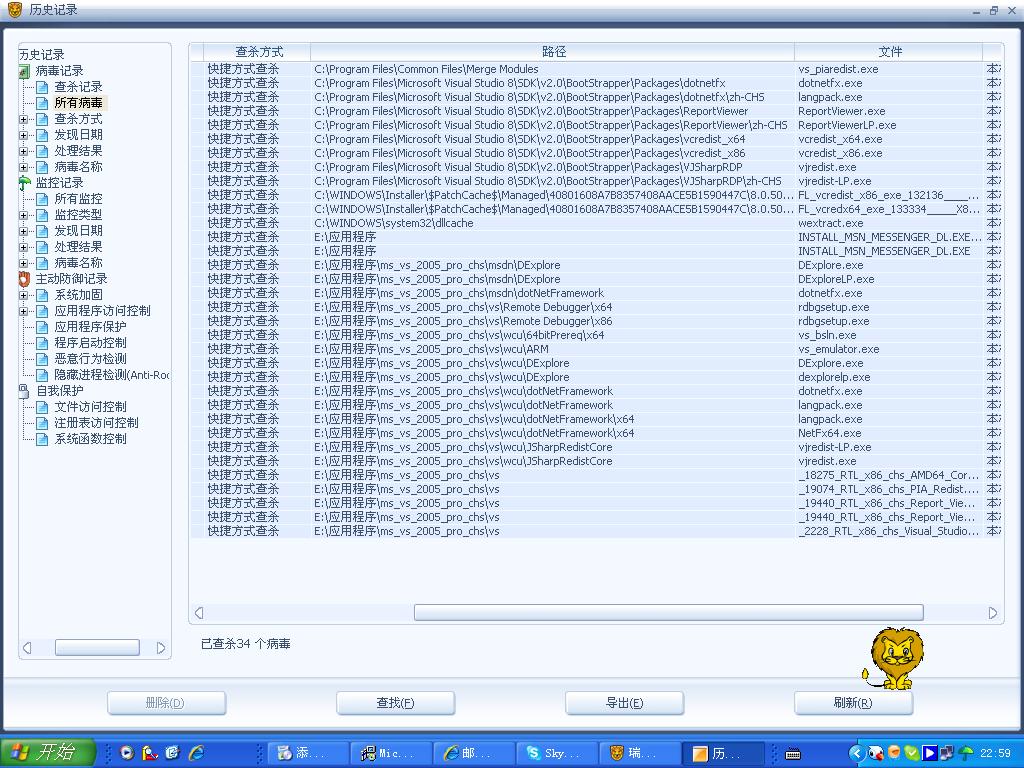This screenshot has width=1024, height=768.
Task: Click the document icon next to 系统函数控制
Action: [x=42, y=439]
